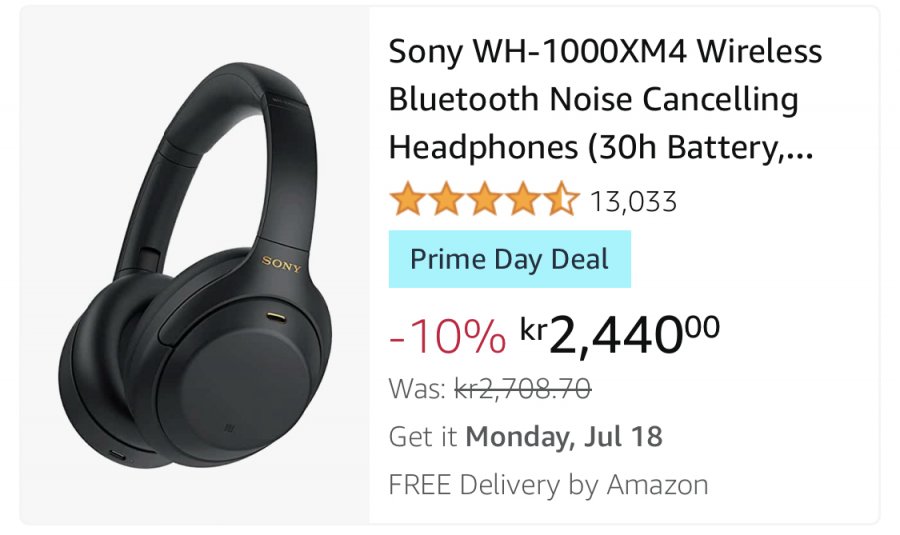Viewport: 900px width, 535px height.
Task: Click the third rating star
Action: (x=484, y=199)
